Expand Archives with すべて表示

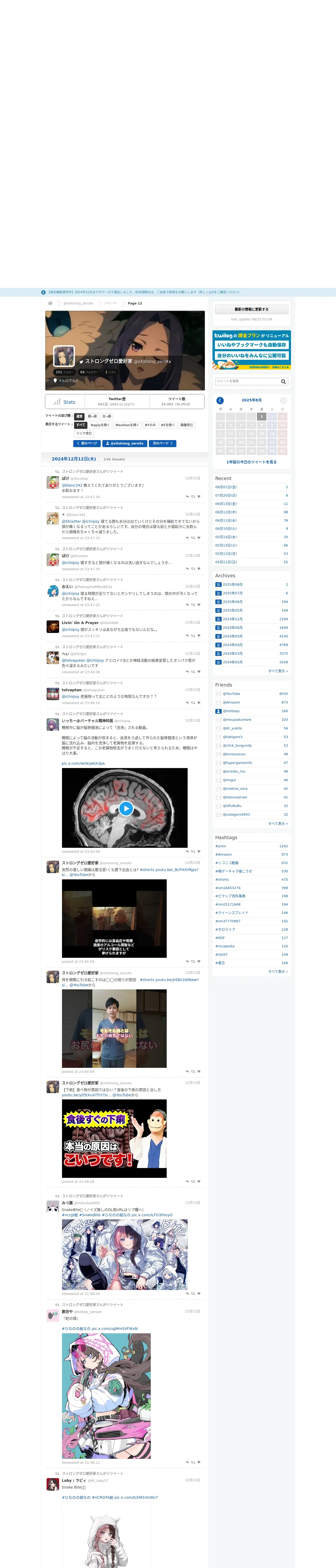click(278, 671)
